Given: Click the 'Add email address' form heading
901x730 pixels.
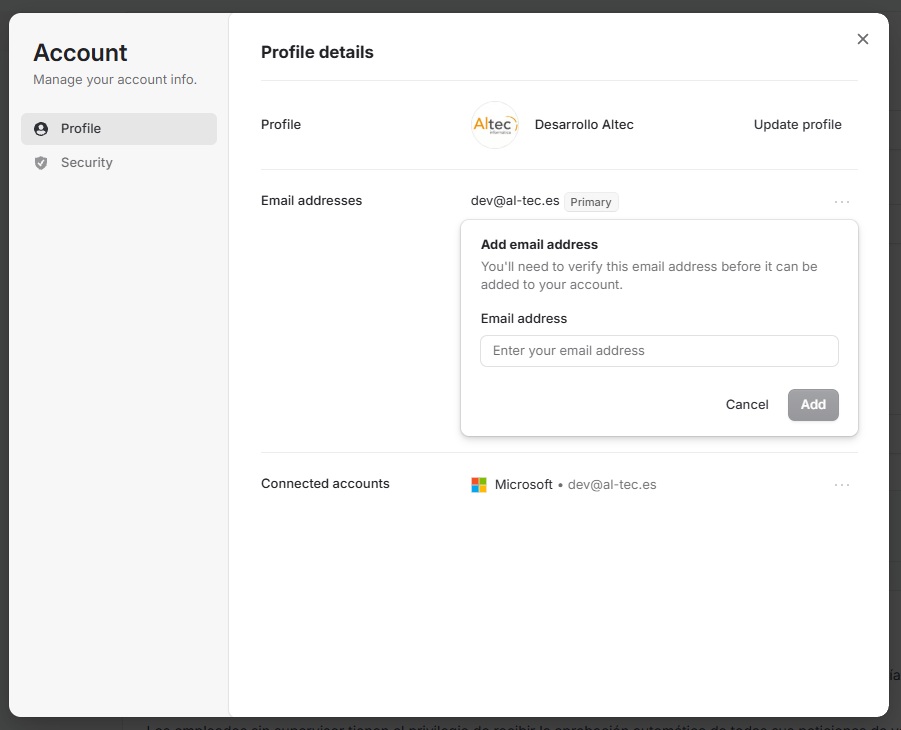Looking at the screenshot, I should coord(539,245).
